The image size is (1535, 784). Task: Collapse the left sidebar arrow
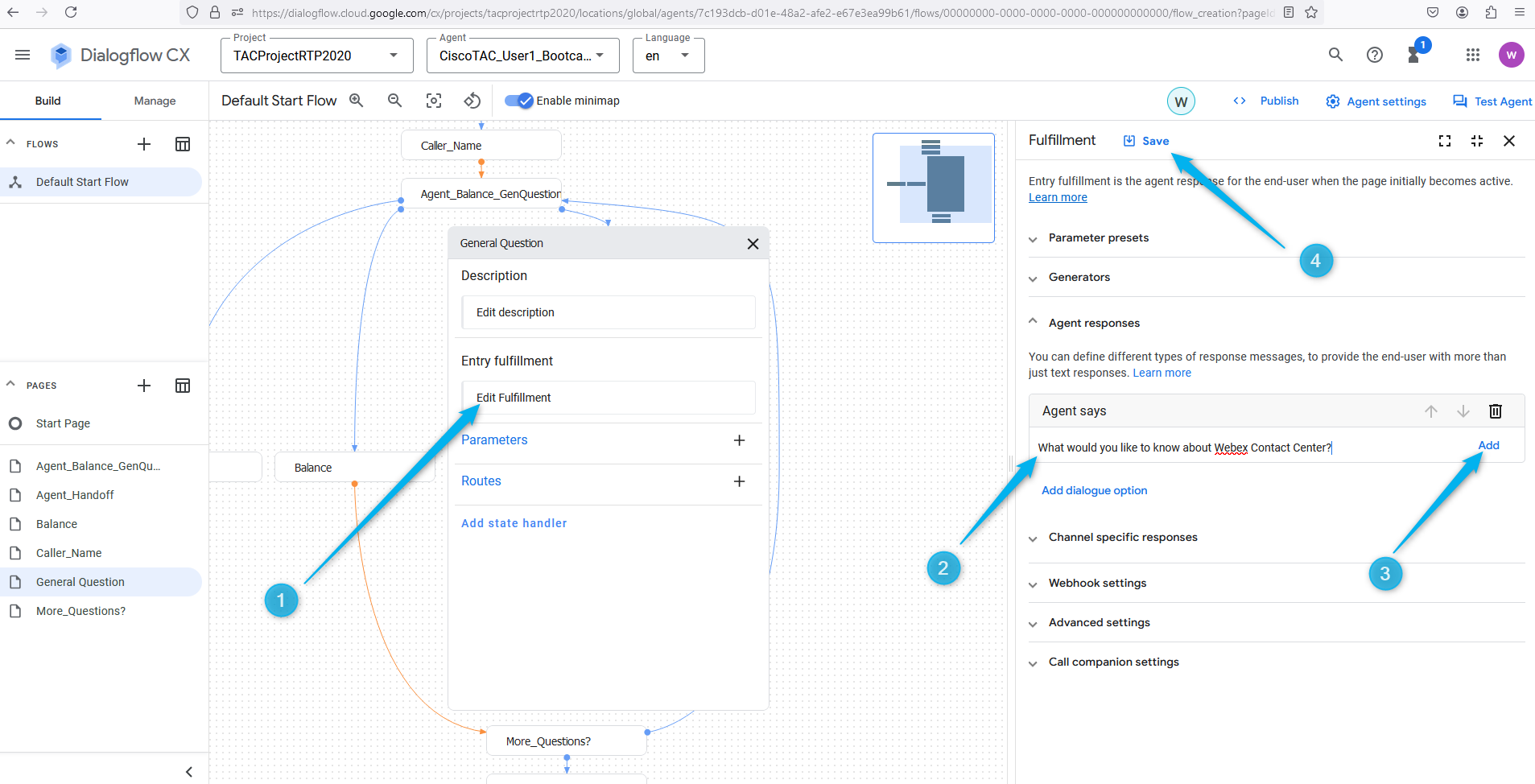[x=189, y=772]
